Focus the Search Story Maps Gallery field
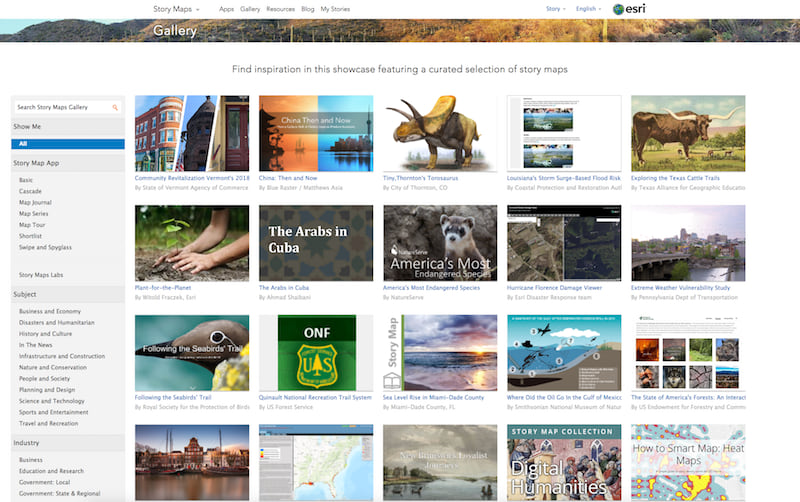 click(67, 107)
